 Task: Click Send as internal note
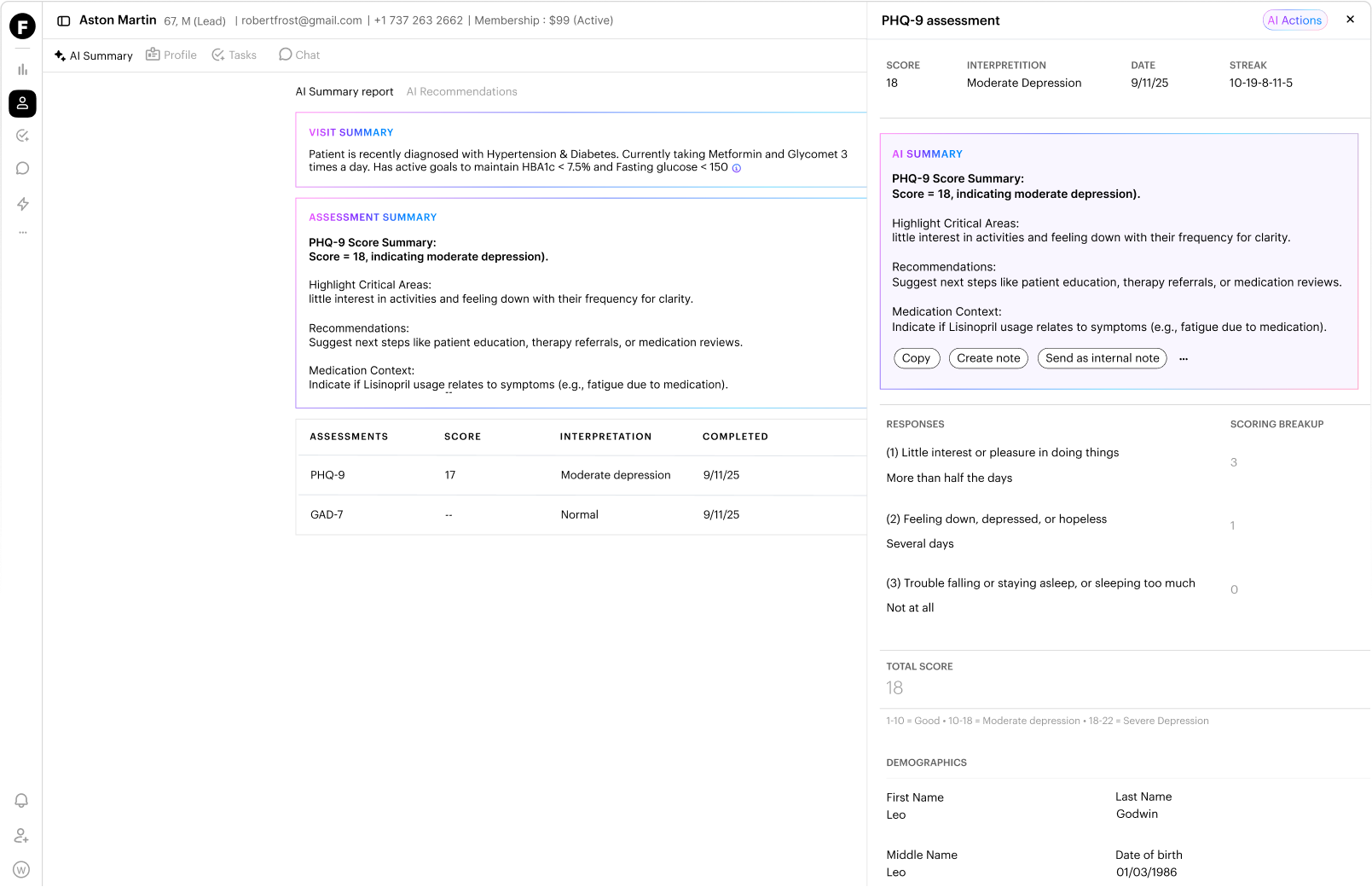pos(1103,358)
